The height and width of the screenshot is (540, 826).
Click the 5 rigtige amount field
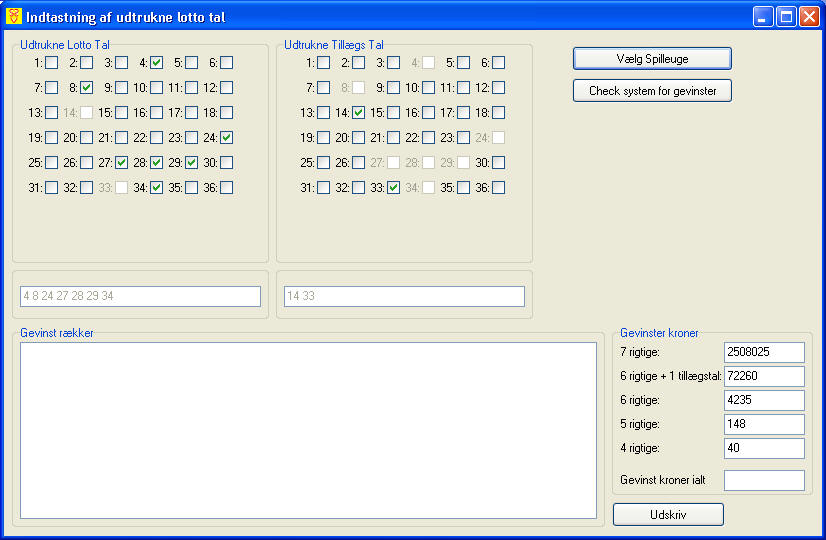click(764, 424)
